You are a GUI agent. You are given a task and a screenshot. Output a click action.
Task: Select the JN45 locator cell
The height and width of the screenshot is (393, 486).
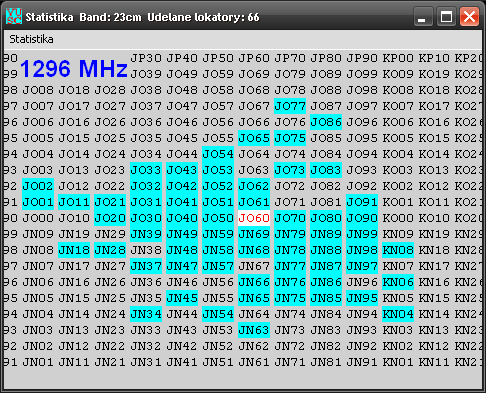182,298
